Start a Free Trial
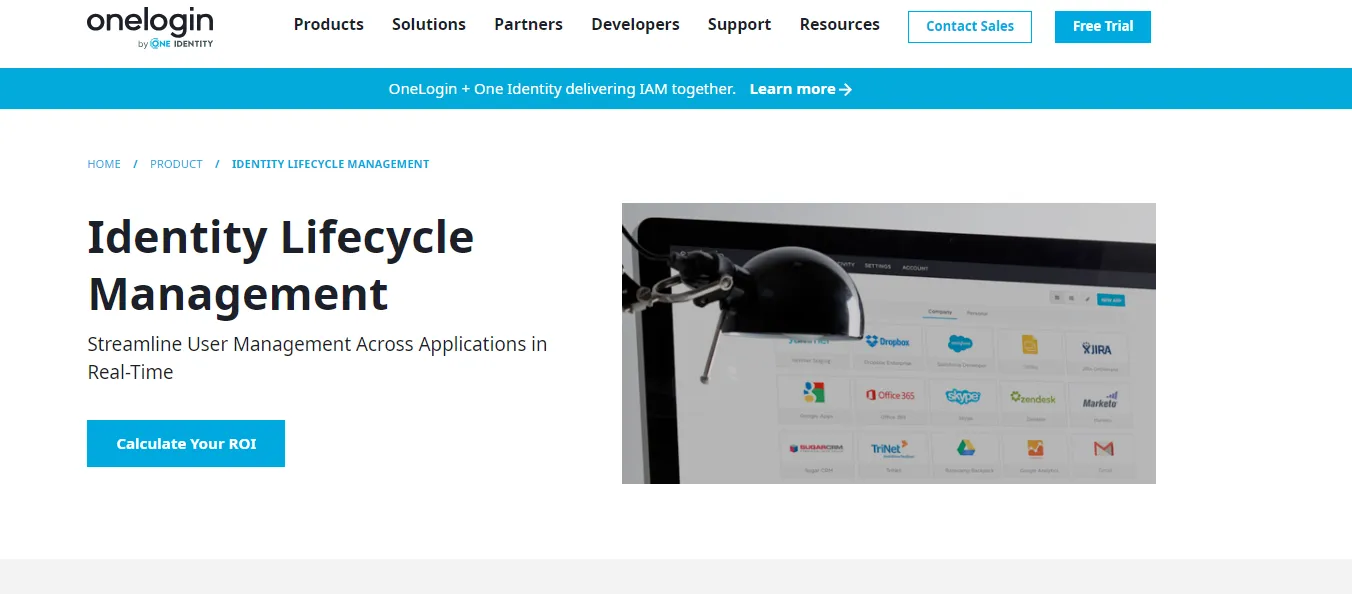 [1103, 27]
